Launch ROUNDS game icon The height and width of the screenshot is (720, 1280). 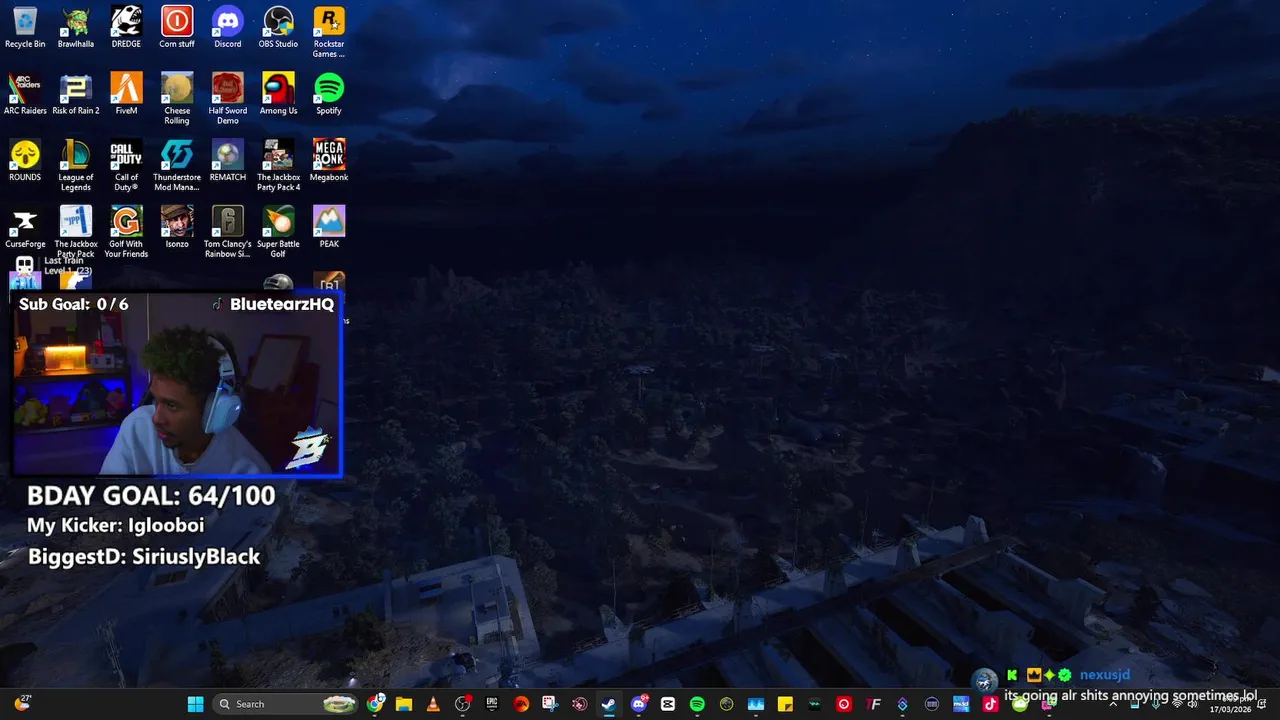25,160
